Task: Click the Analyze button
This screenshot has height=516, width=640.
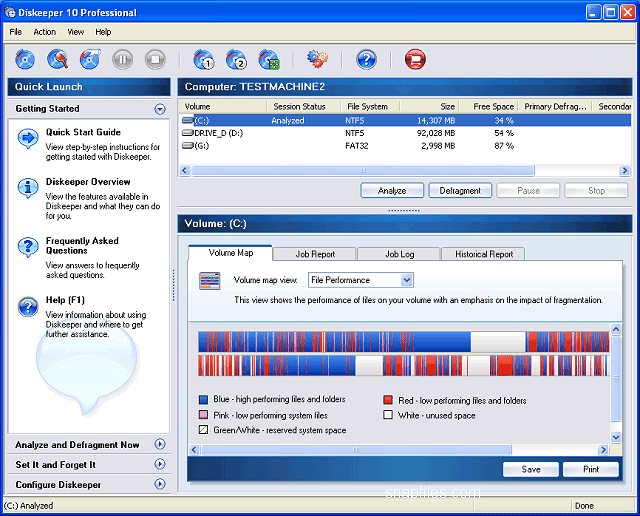Action: coord(392,191)
